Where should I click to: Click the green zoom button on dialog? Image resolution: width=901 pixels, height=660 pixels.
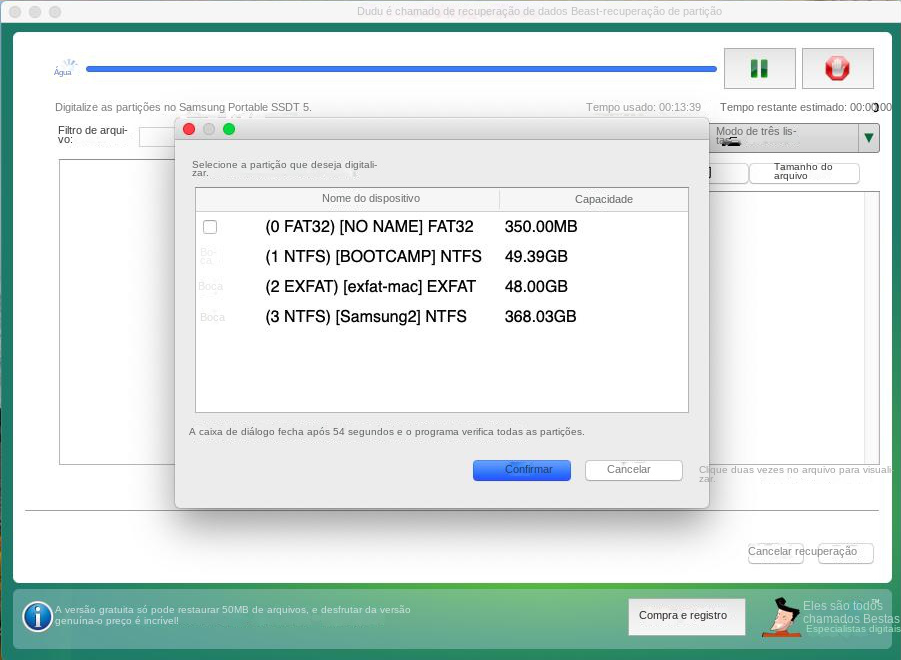point(229,129)
